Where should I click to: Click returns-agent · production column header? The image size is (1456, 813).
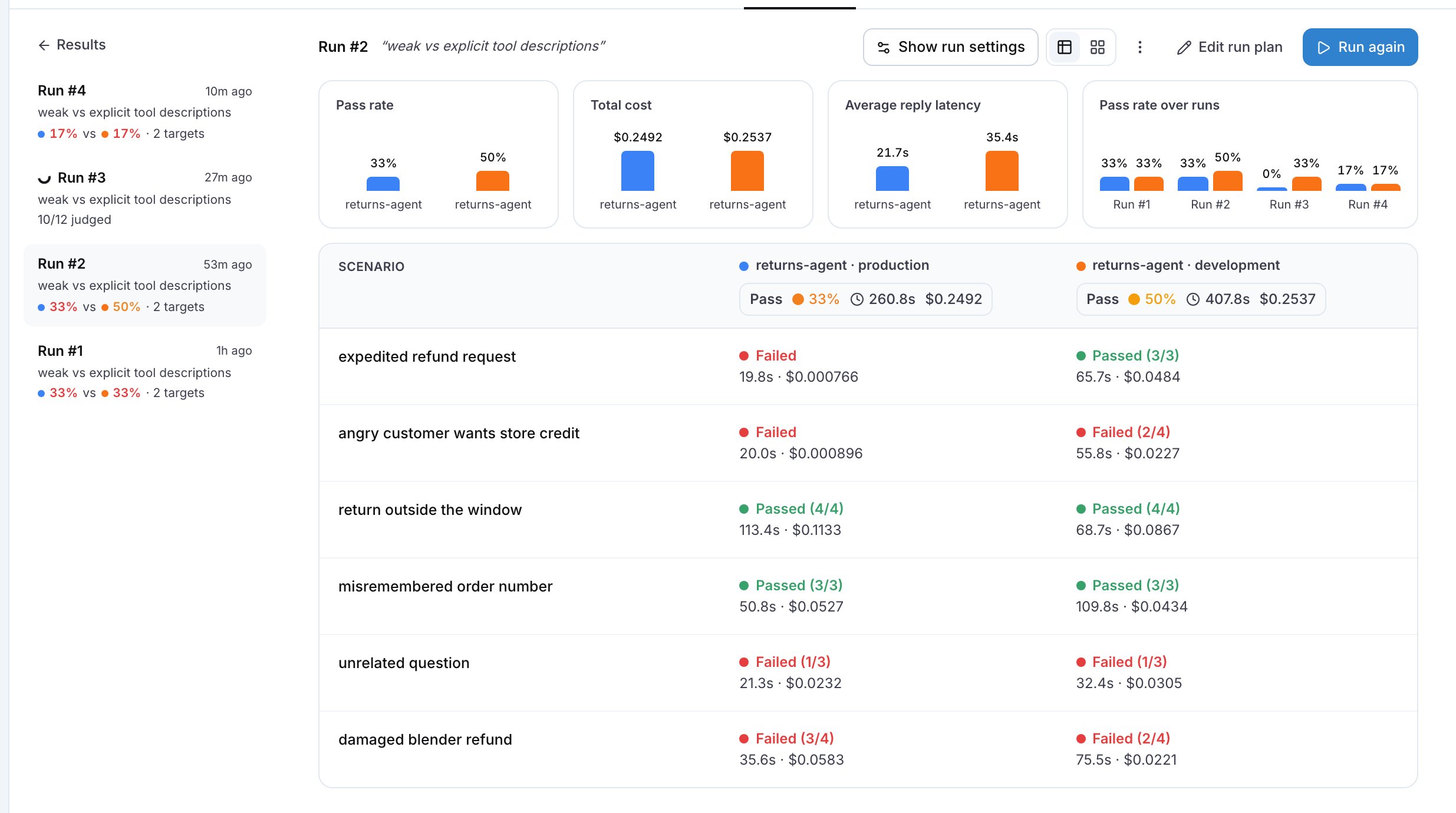point(834,266)
